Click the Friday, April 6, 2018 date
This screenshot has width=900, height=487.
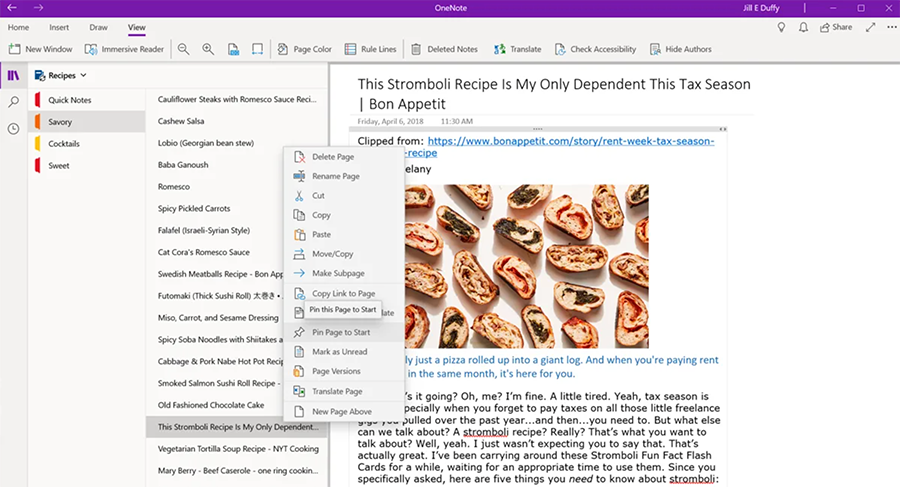click(x=390, y=121)
